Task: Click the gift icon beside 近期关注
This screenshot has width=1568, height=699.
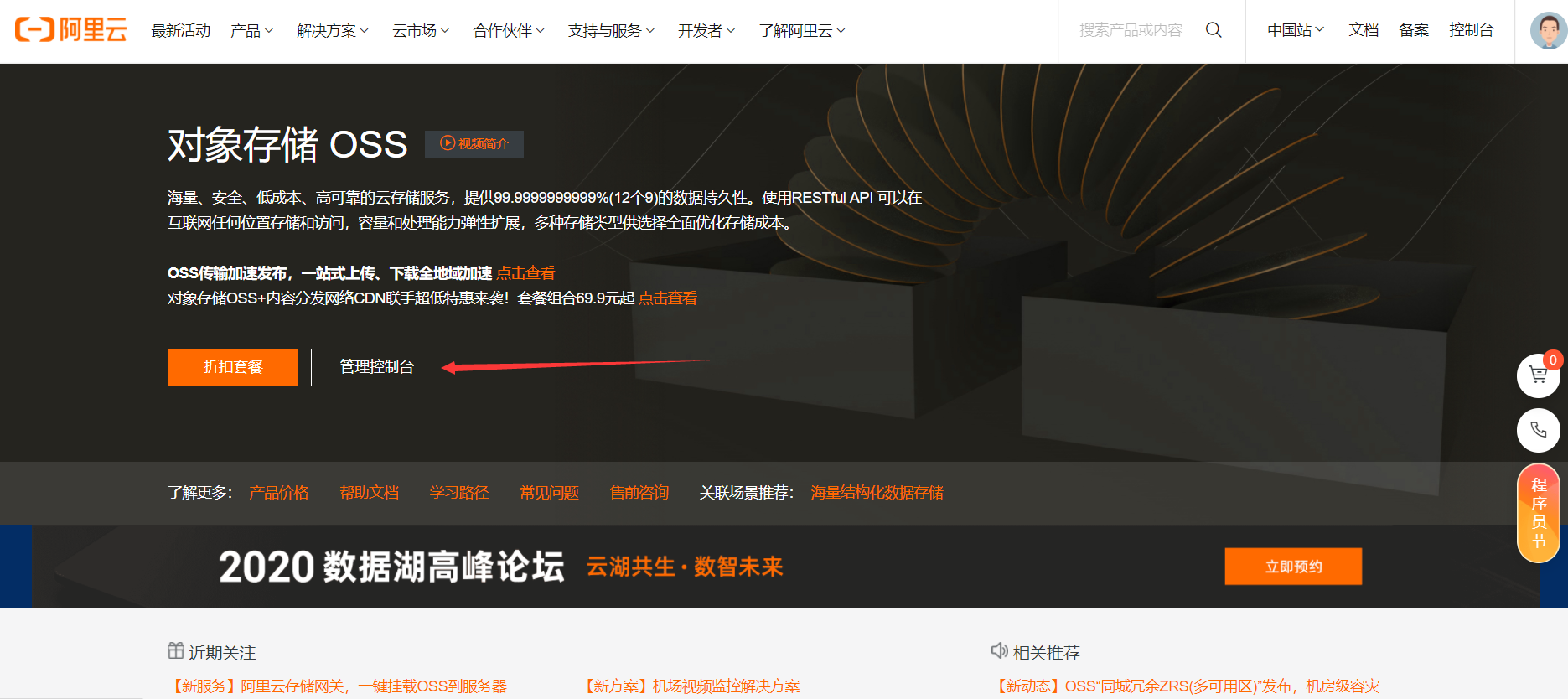Action: coord(176,650)
